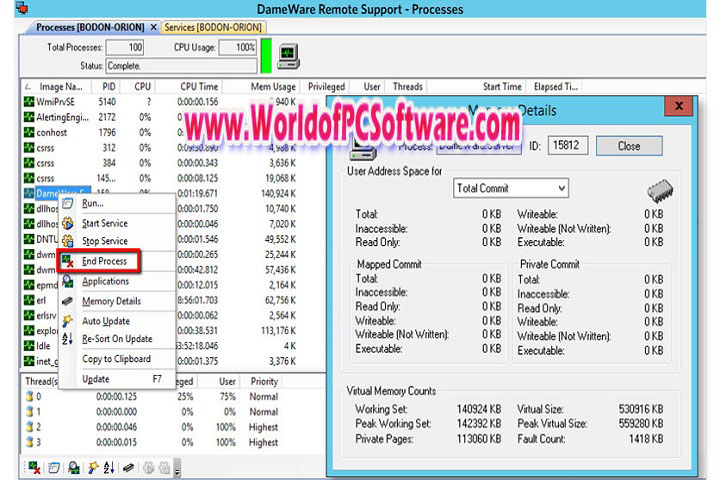Click the DameWare app icon in title bar
The height and width of the screenshot is (480, 720).
22,8
